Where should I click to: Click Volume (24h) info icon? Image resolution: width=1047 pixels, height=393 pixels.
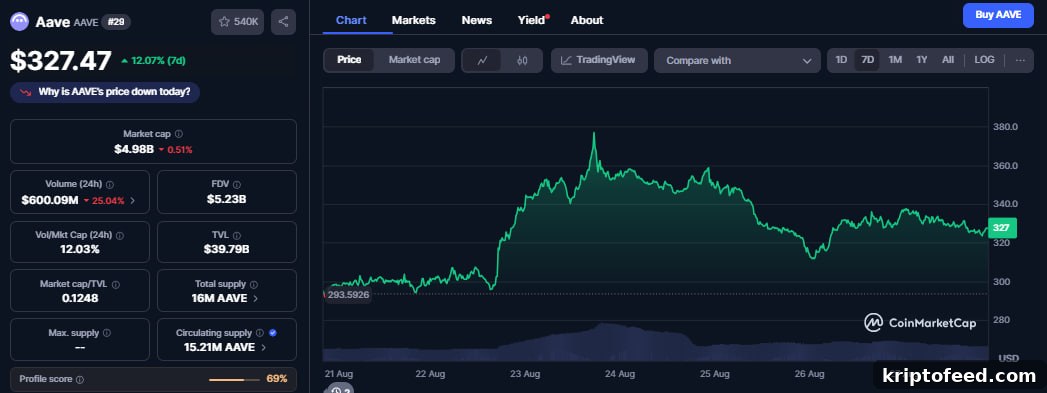[x=110, y=185]
